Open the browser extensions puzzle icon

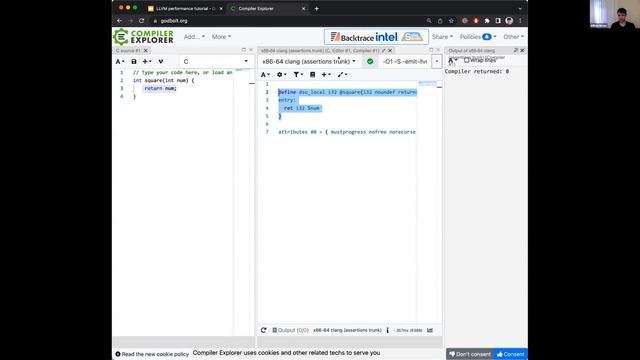(487, 21)
